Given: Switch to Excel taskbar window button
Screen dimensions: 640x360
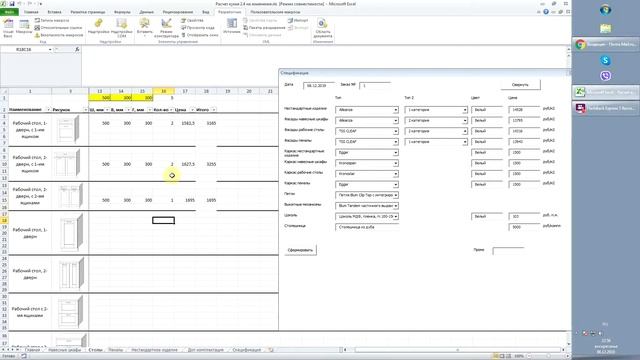Looking at the screenshot, I should 606,92.
